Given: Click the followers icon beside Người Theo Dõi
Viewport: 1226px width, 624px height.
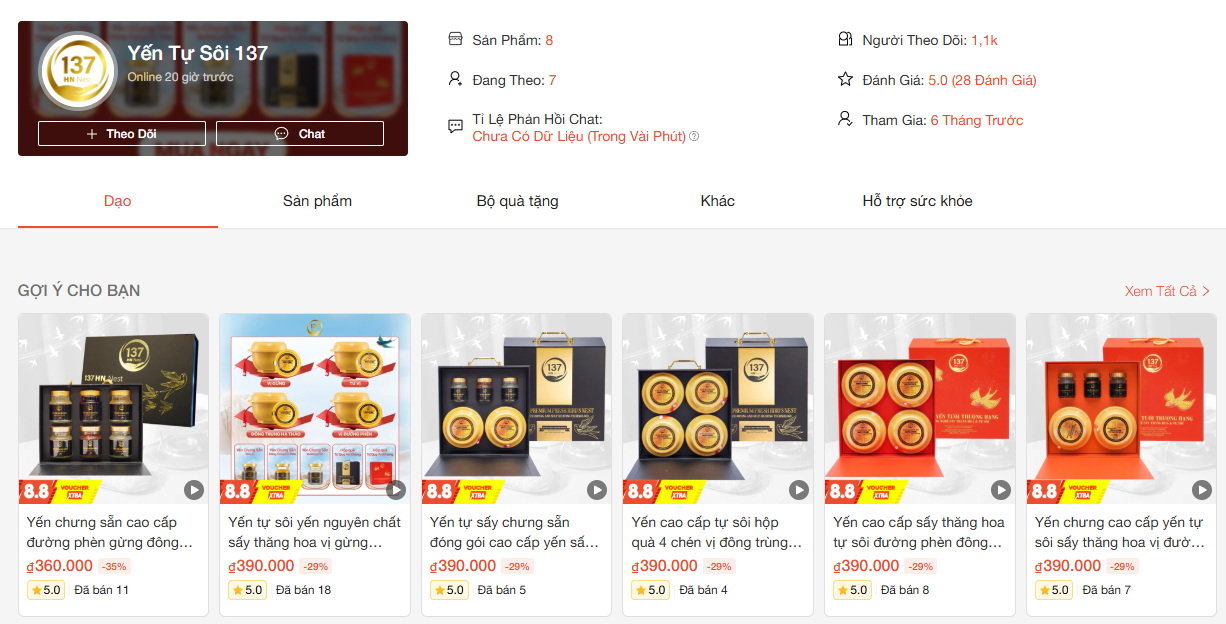Looking at the screenshot, I should pyautogui.click(x=845, y=40).
